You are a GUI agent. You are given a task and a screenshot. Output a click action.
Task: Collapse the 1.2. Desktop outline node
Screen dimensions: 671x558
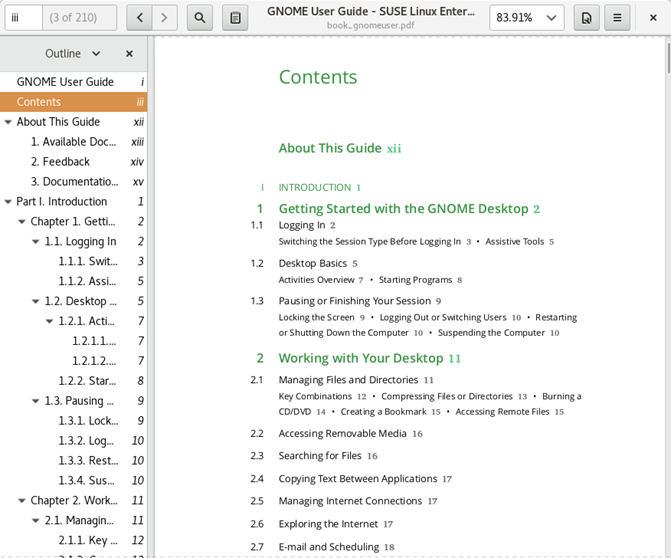point(36,301)
